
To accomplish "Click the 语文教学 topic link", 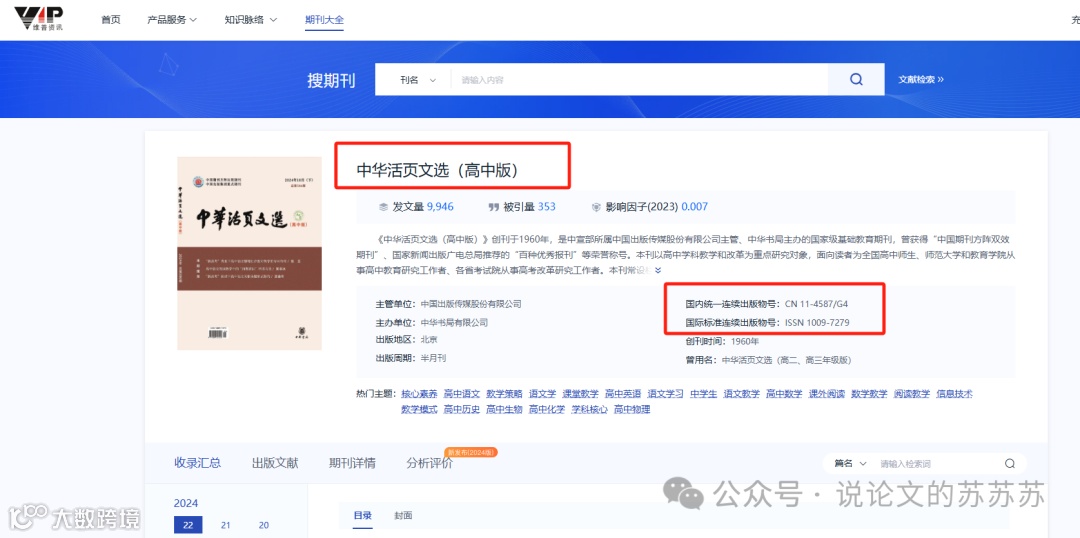I will coord(741,394).
